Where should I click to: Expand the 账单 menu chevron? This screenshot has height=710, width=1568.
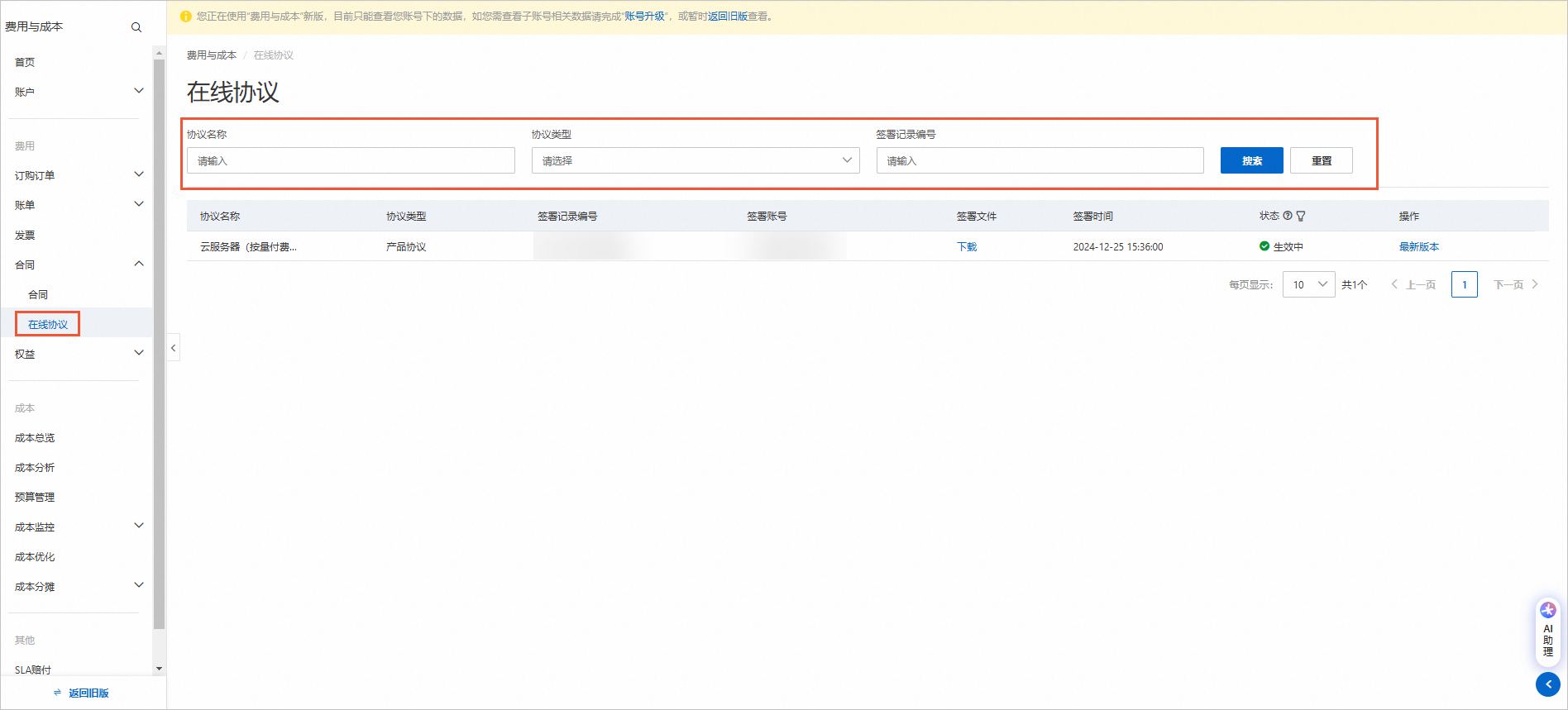click(139, 204)
